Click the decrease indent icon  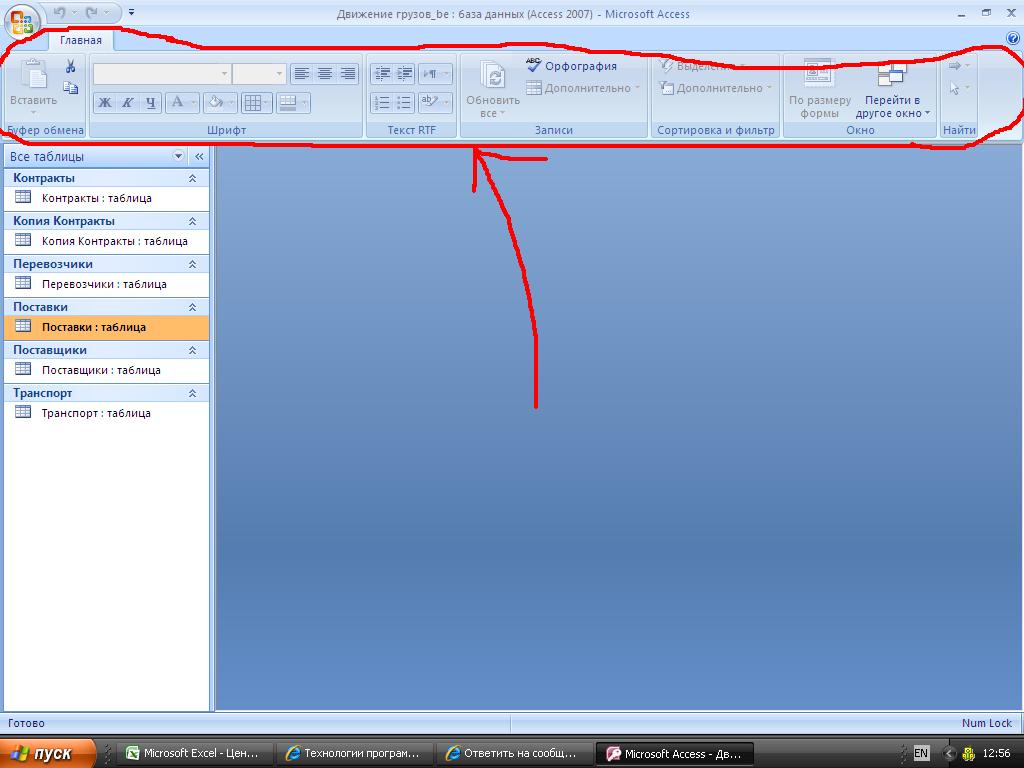coord(382,74)
